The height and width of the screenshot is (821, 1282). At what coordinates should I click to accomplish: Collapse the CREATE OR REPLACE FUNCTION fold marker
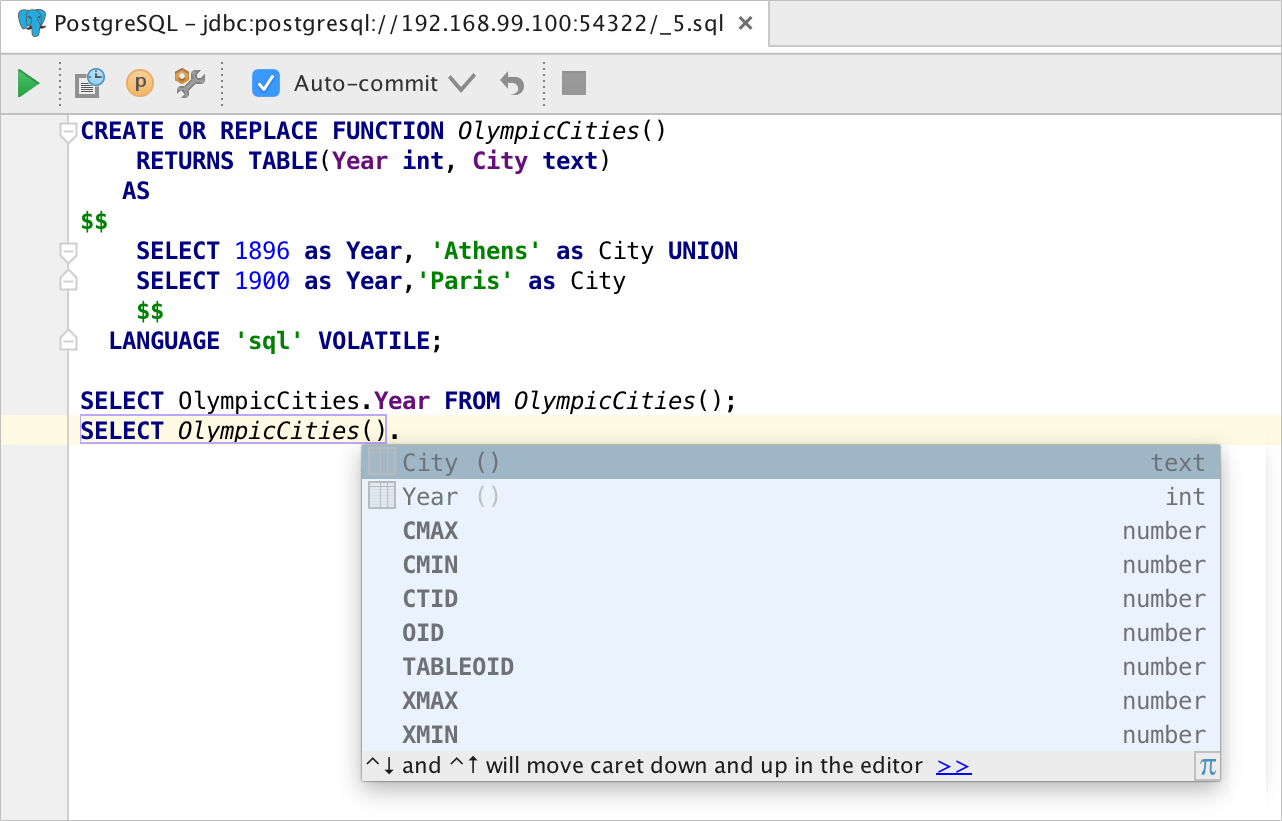coord(68,132)
